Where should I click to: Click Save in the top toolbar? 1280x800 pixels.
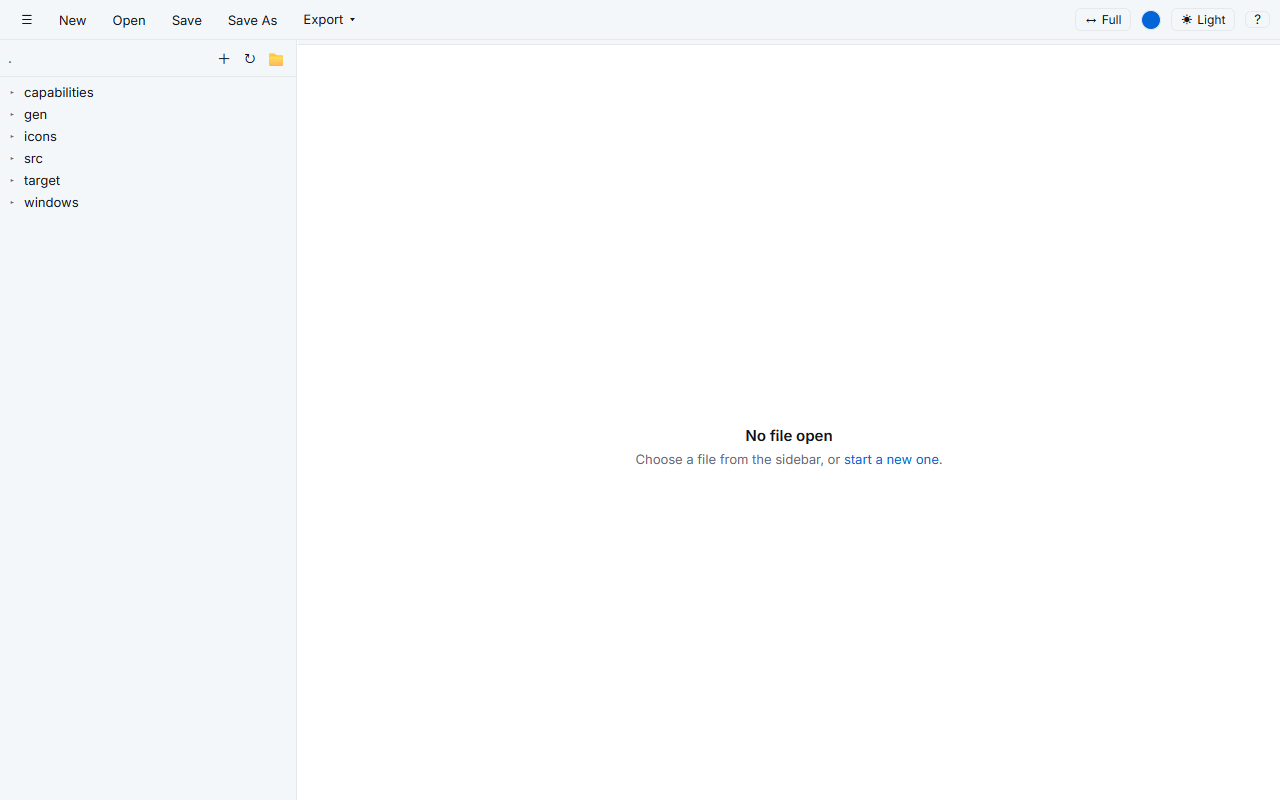click(x=186, y=20)
